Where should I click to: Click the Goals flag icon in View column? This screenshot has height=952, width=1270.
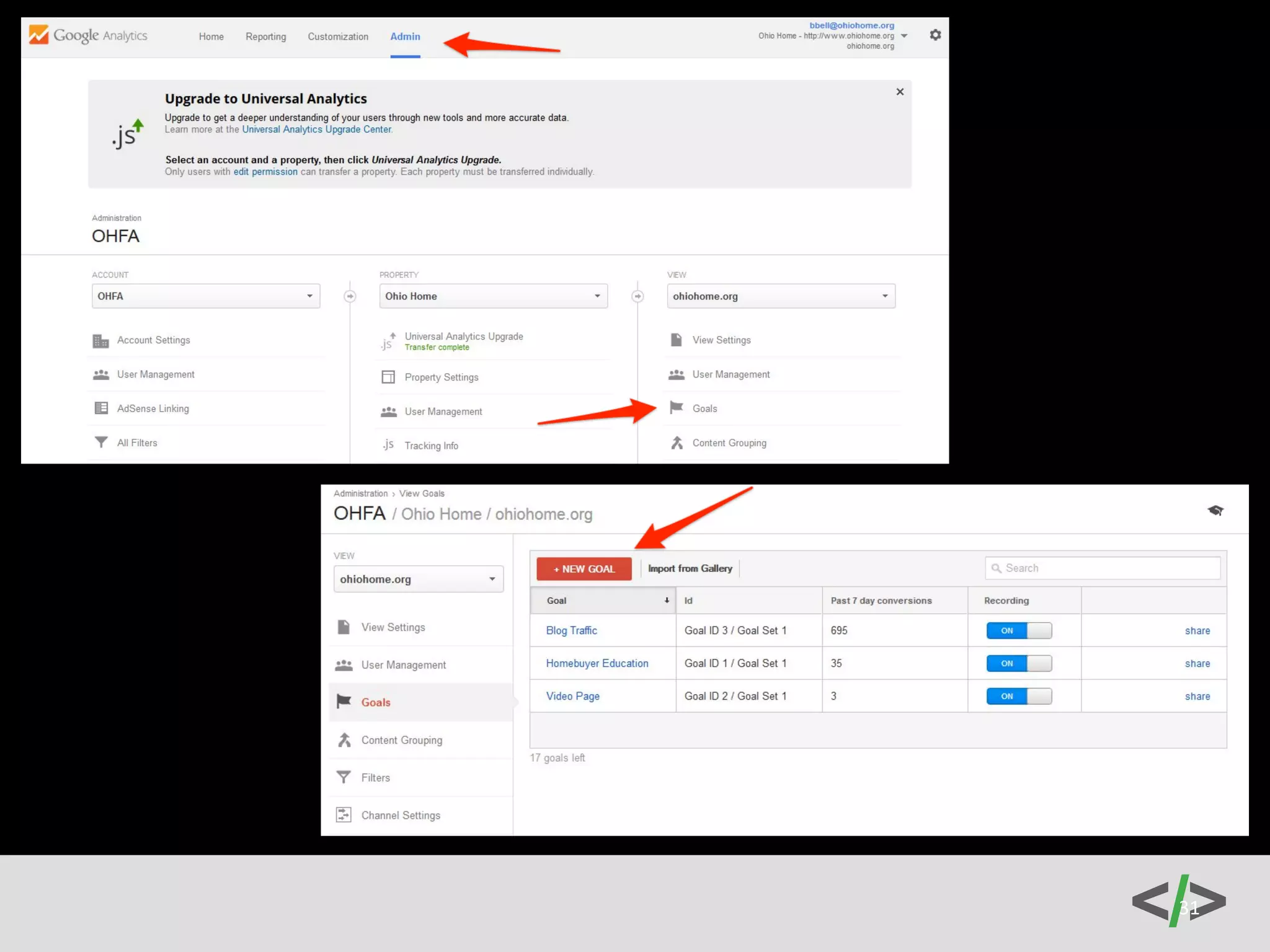(677, 408)
